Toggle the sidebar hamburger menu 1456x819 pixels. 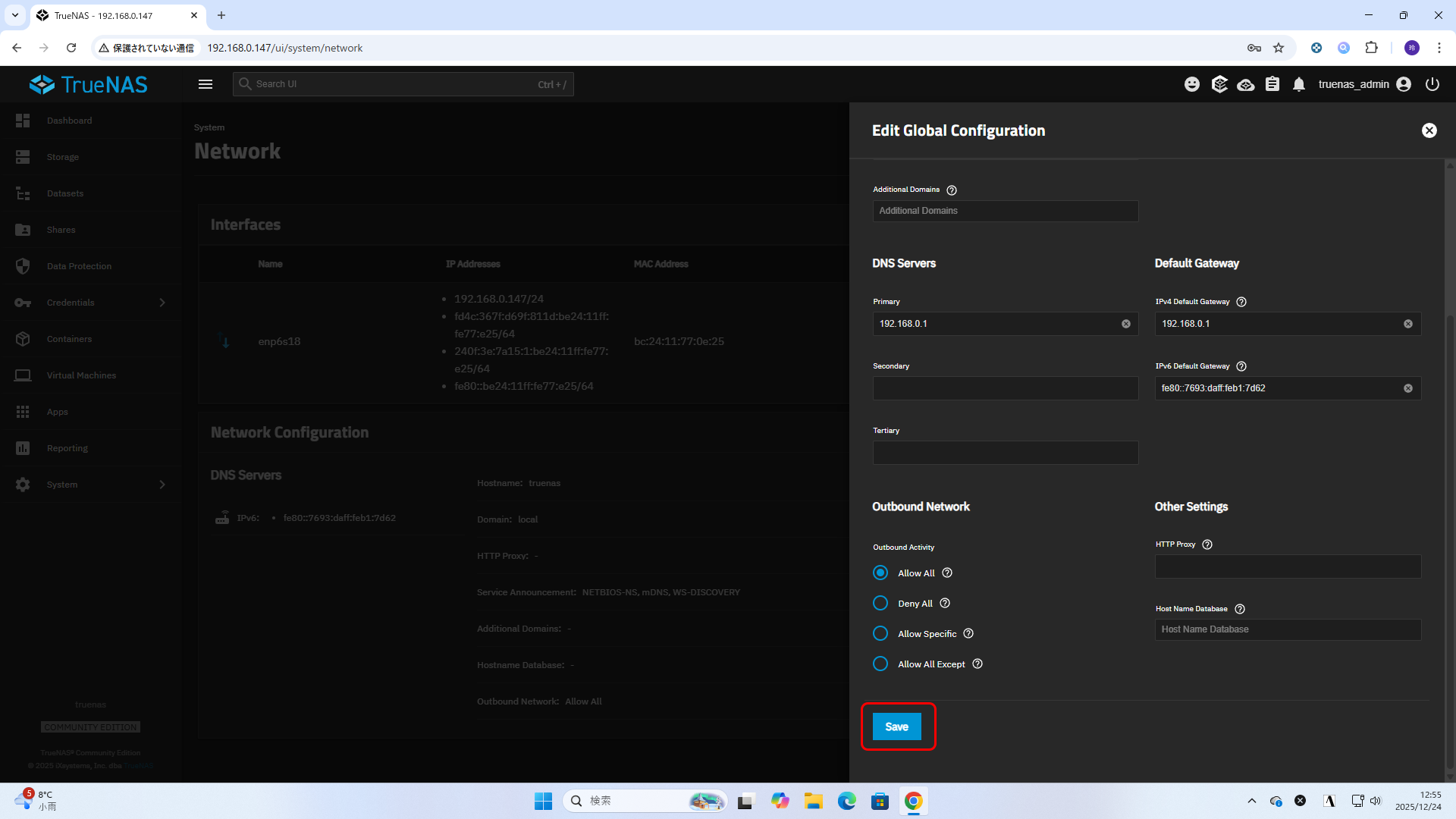[206, 84]
